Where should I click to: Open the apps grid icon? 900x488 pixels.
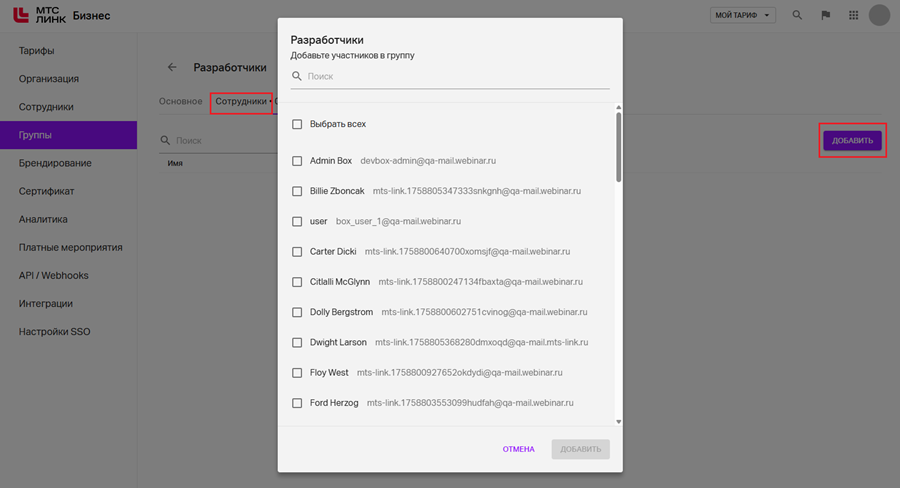click(x=853, y=15)
